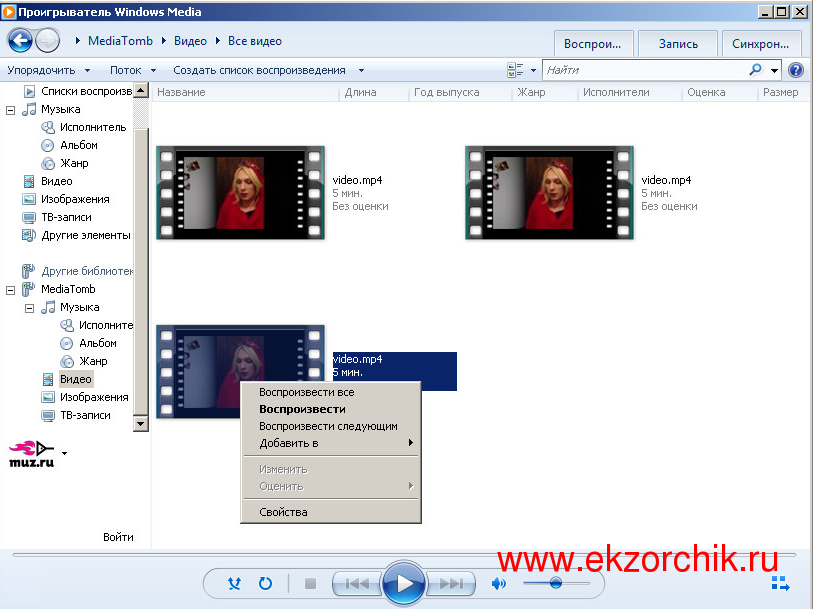
Task: Switch to Now Playing mode icon
Action: coord(780,583)
